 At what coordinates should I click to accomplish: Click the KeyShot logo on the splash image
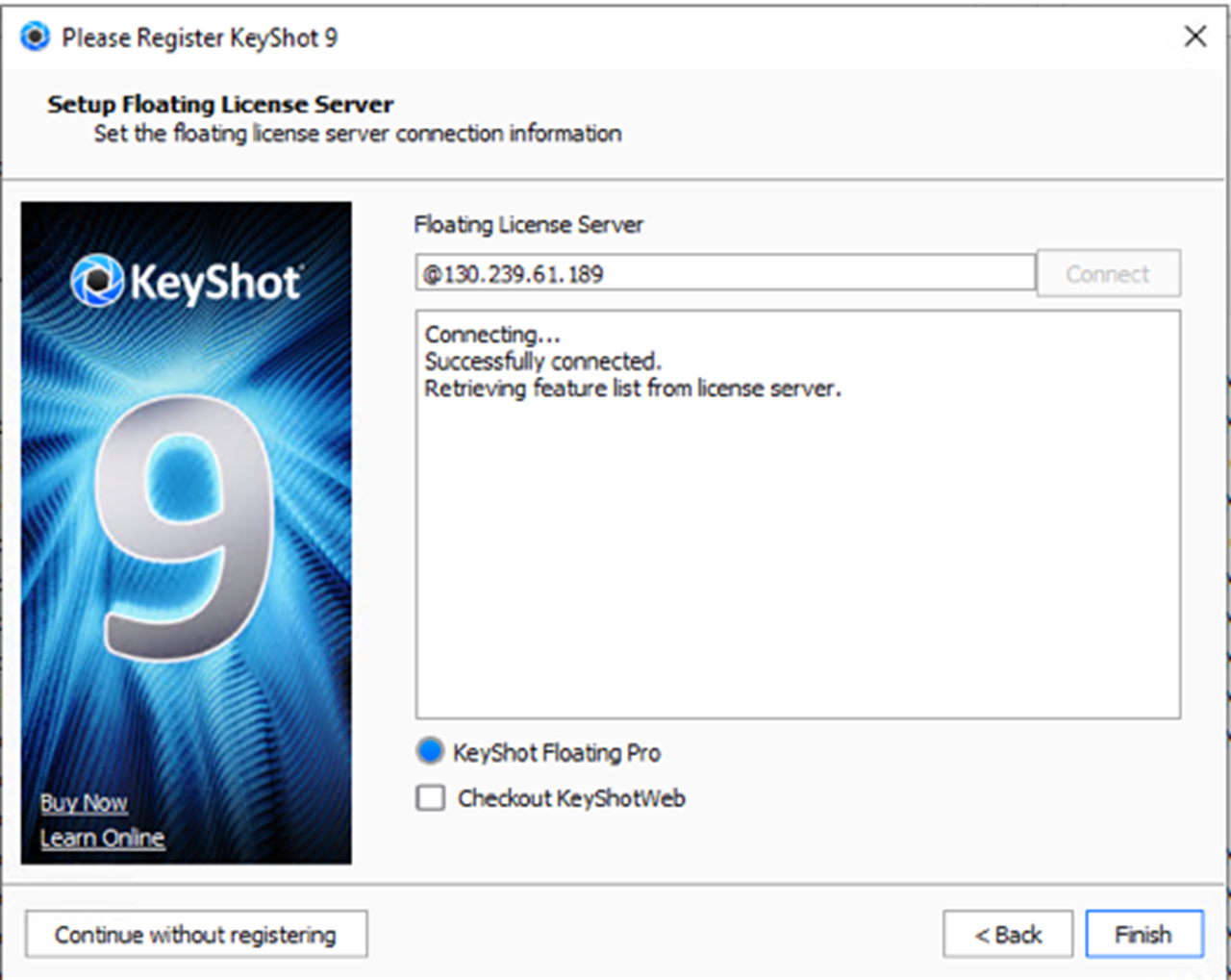point(187,281)
